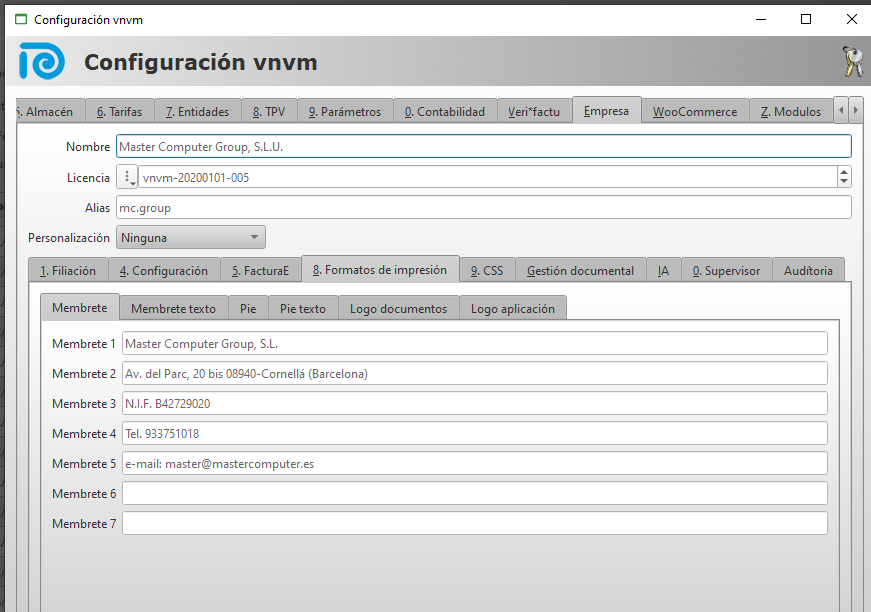Click the vnvm spiral logo
The width and height of the screenshot is (871, 612).
point(42,62)
